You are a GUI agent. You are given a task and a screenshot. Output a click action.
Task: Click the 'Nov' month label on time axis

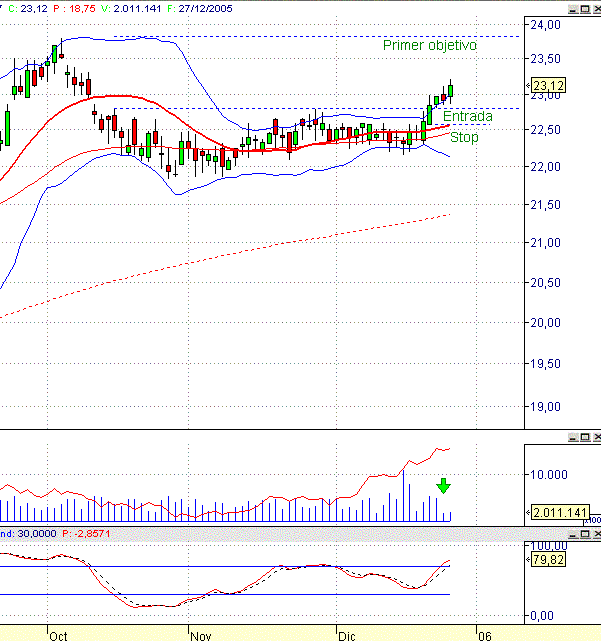(201, 636)
